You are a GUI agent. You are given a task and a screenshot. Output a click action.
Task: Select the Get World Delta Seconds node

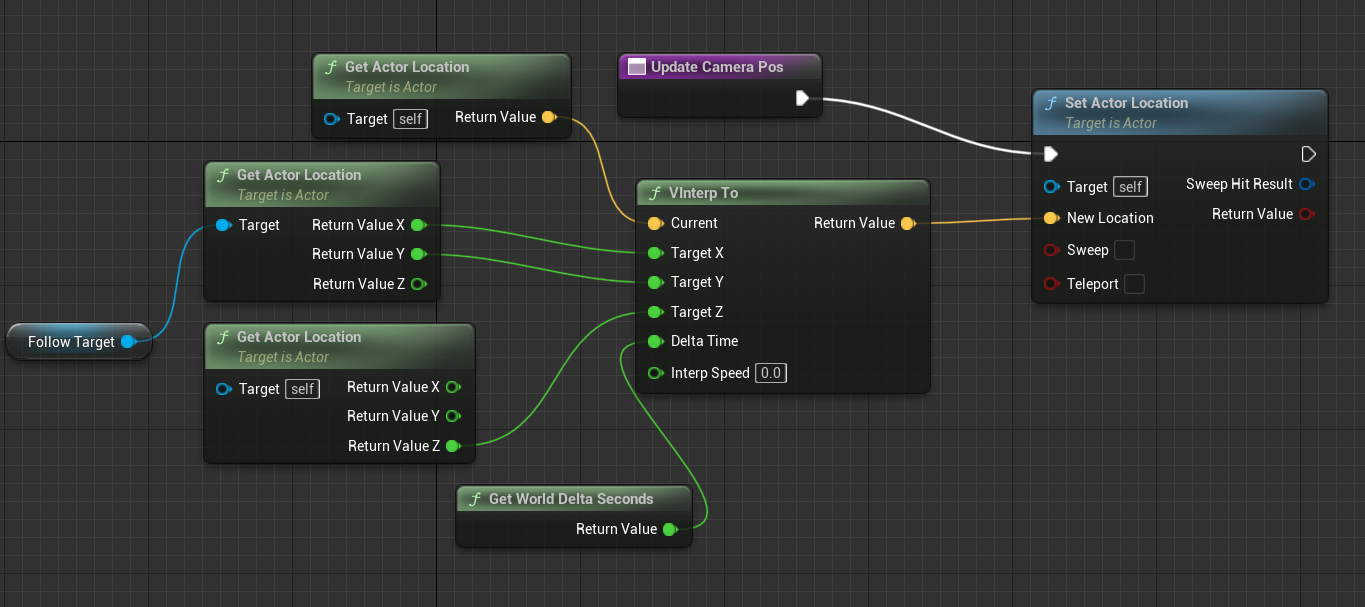[571, 499]
